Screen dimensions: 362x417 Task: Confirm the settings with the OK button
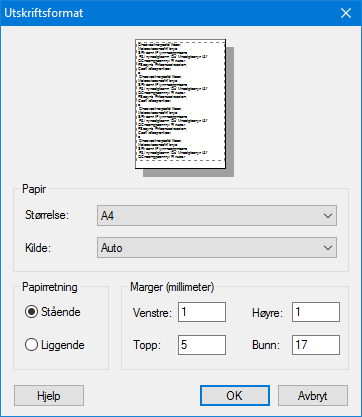235,396
